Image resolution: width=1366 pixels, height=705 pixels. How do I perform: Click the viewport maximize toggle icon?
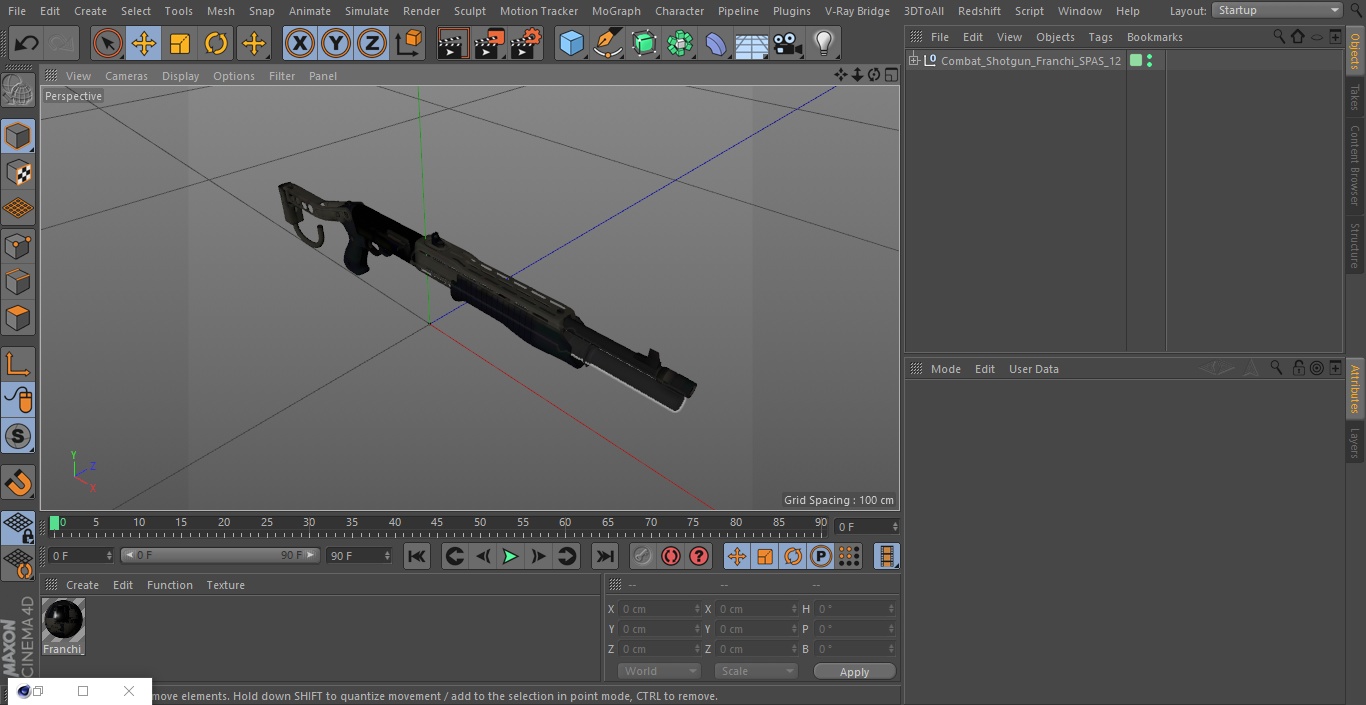pos(890,75)
